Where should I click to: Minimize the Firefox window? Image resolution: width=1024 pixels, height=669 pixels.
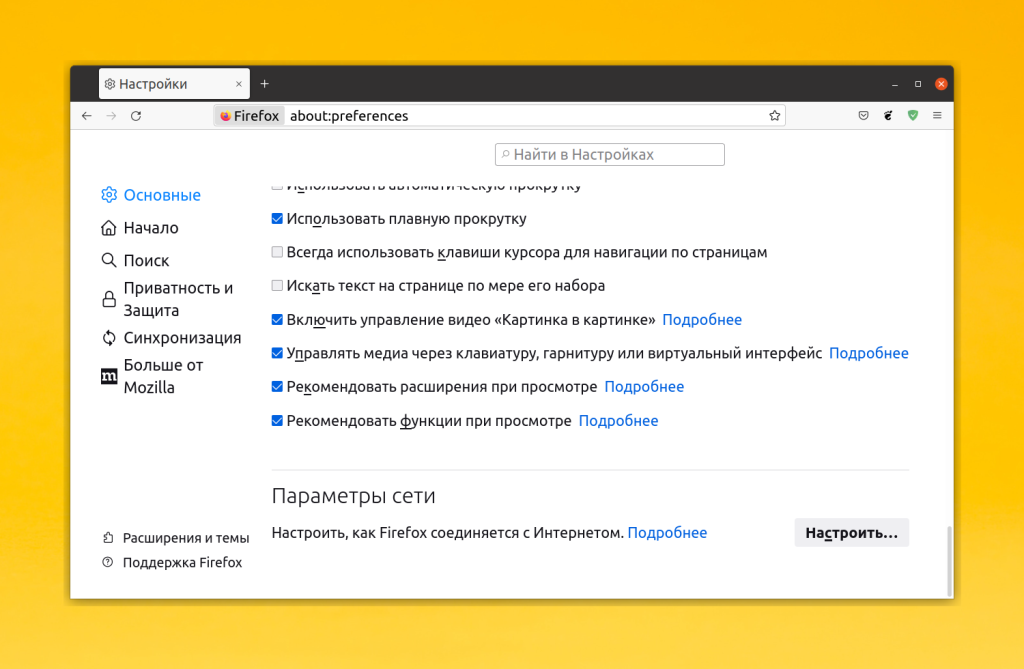coord(895,84)
